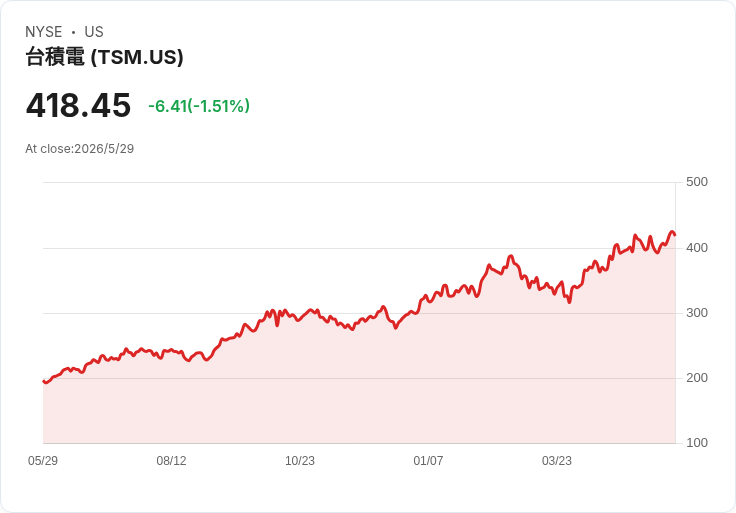Click the 400 price axis label
Image resolution: width=736 pixels, height=513 pixels.
pos(697,247)
